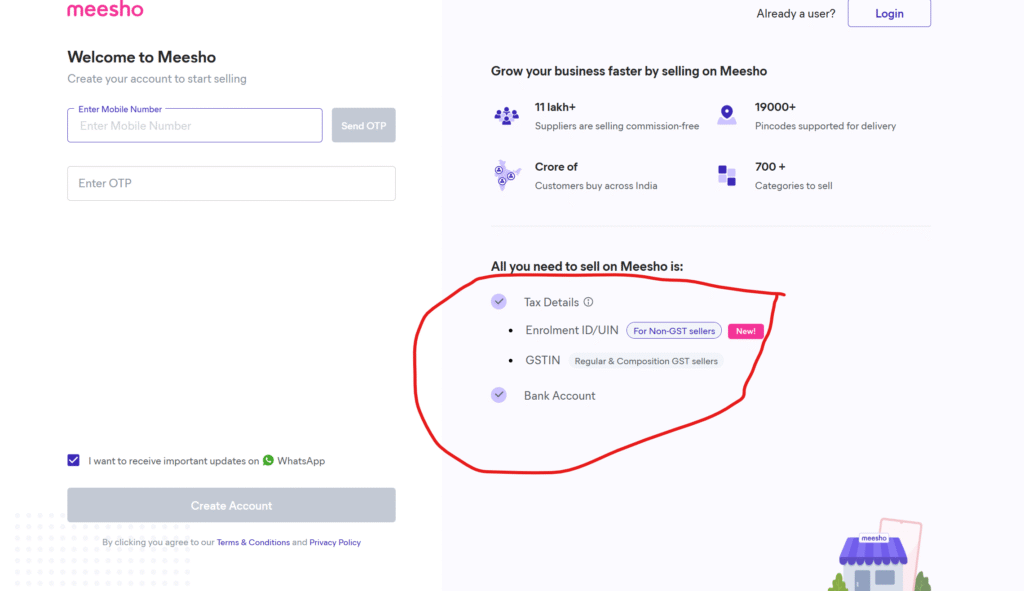
Task: Open the Terms & Conditions link
Action: (x=253, y=542)
